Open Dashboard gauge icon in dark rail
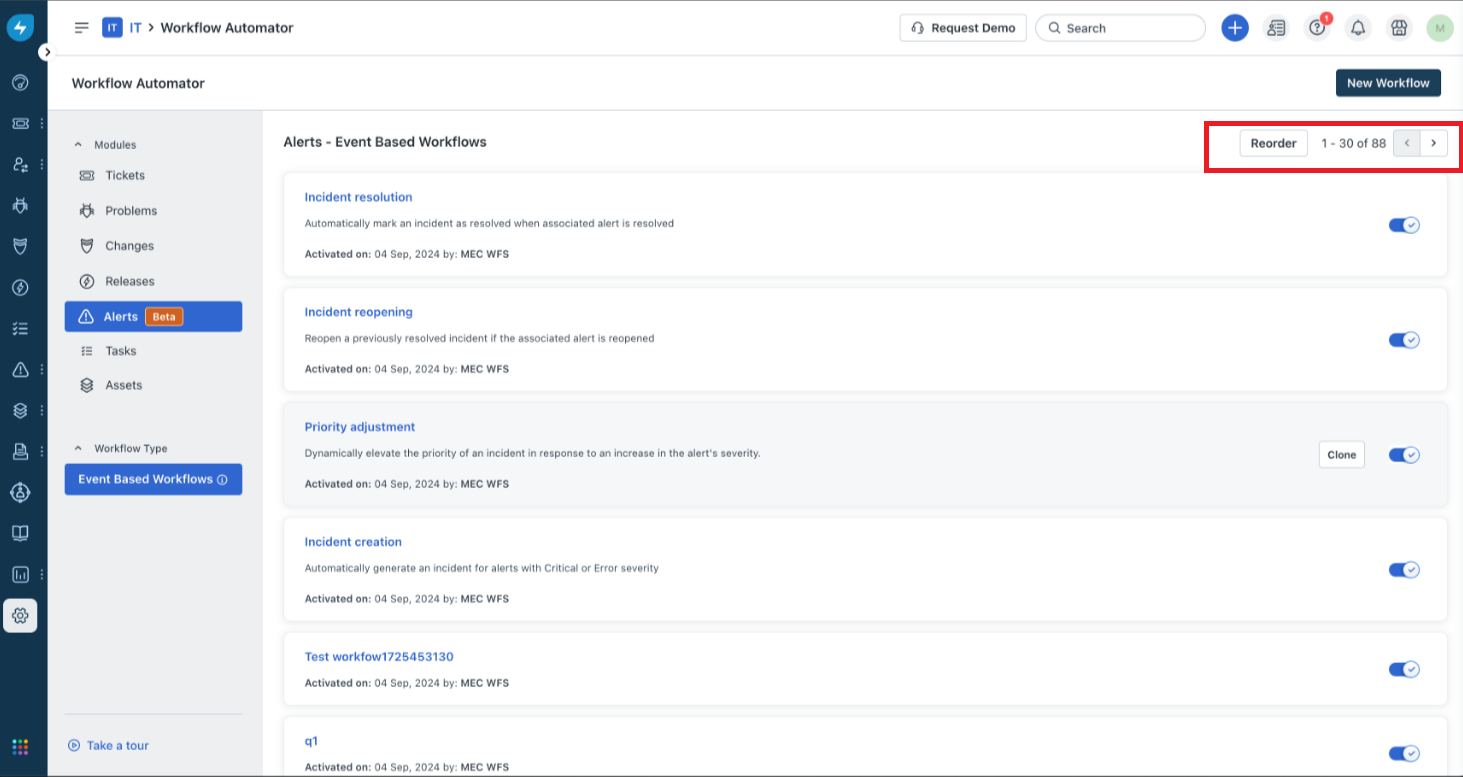This screenshot has width=1463, height=777. coord(20,82)
